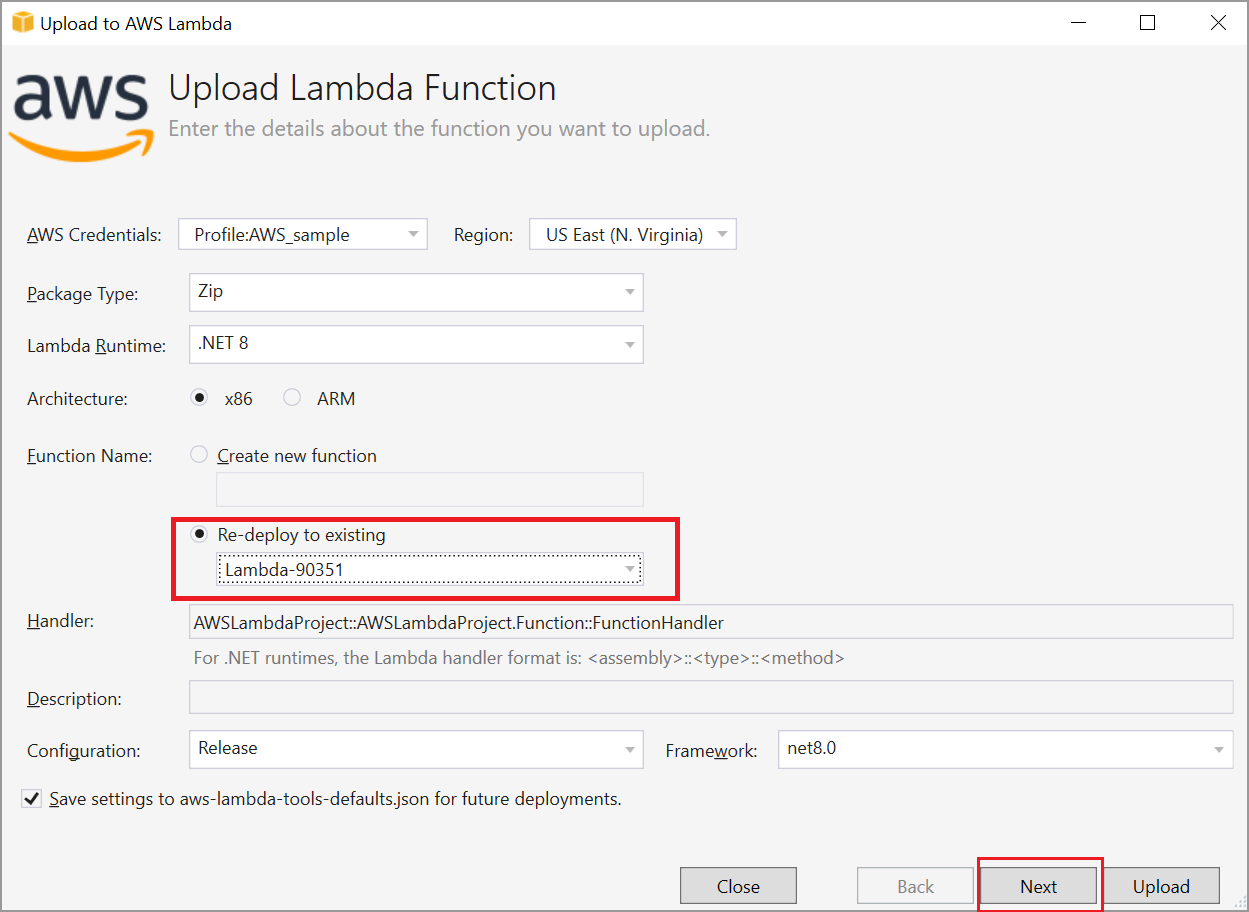
Task: Click the AWS logo image
Action: (x=81, y=113)
